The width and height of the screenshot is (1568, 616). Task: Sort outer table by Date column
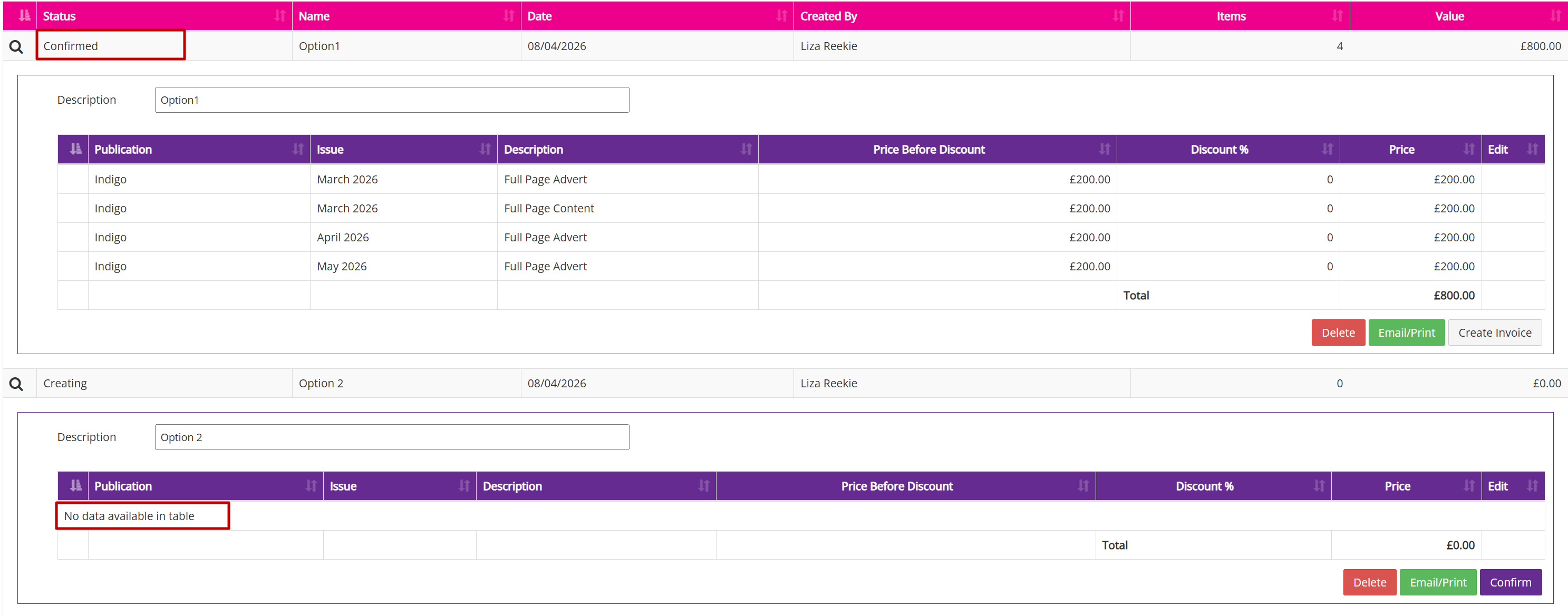click(x=657, y=16)
